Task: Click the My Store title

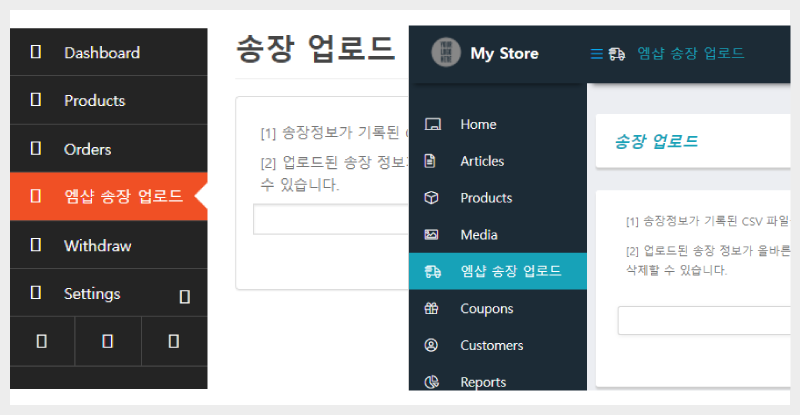Action: pos(504,53)
